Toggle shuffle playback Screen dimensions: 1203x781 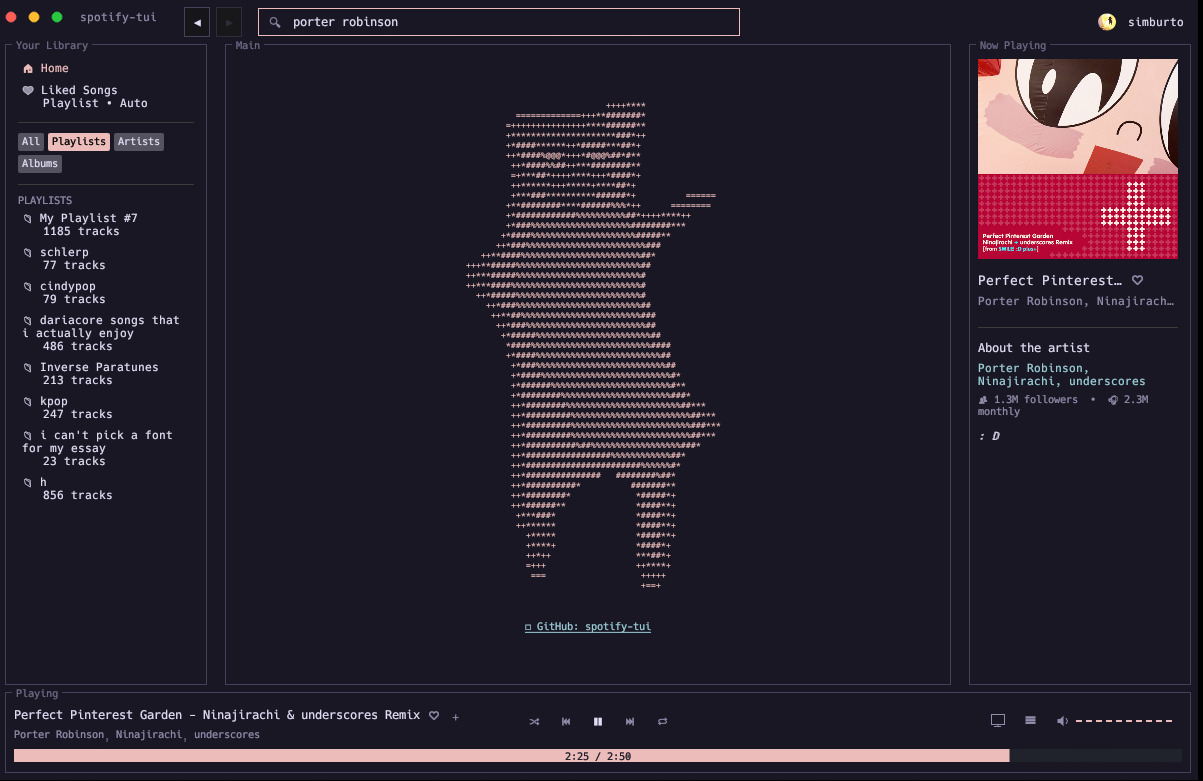coord(534,721)
